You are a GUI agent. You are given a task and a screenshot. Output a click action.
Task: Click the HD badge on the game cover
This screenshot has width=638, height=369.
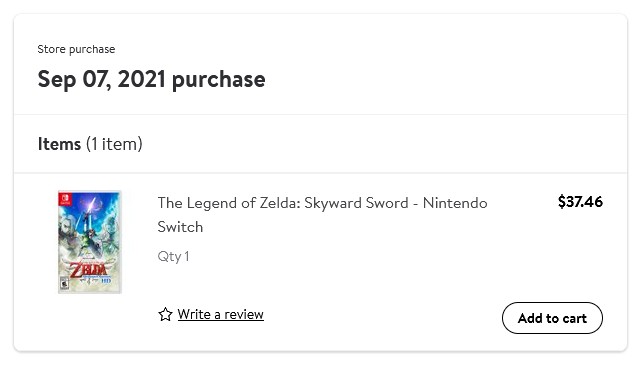106,281
